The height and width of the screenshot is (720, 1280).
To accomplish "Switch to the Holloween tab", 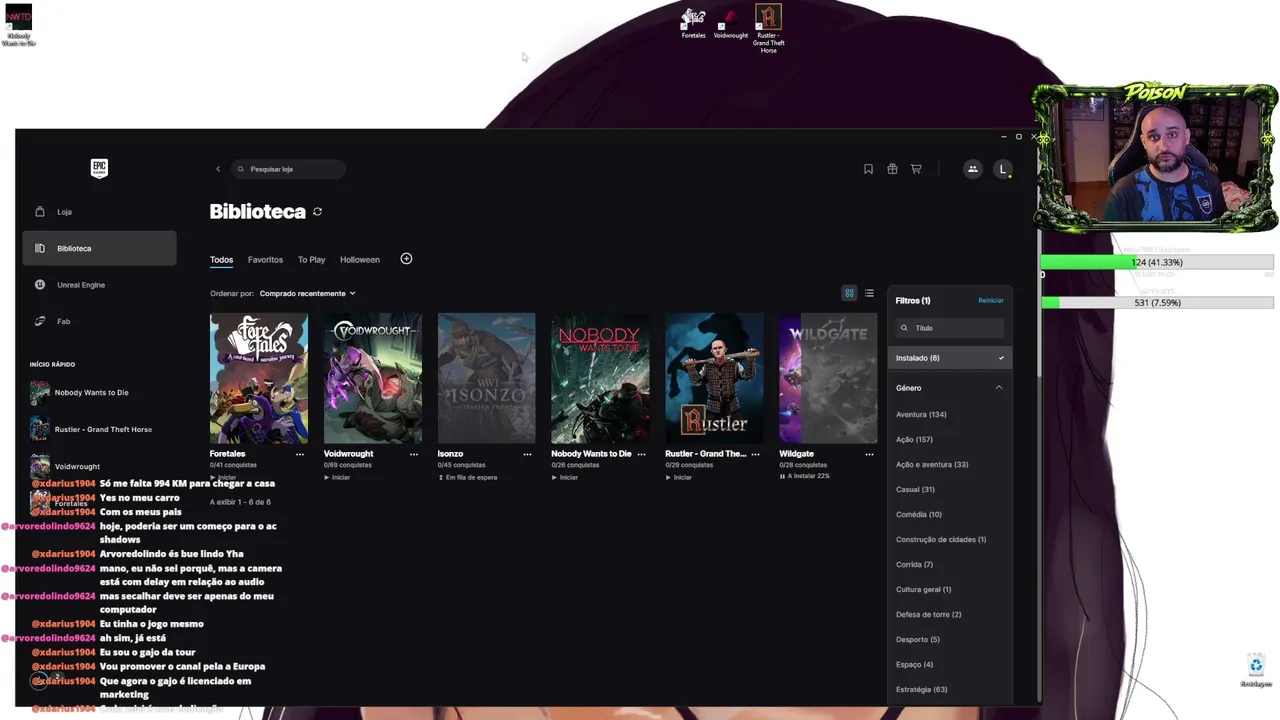I will coord(360,260).
